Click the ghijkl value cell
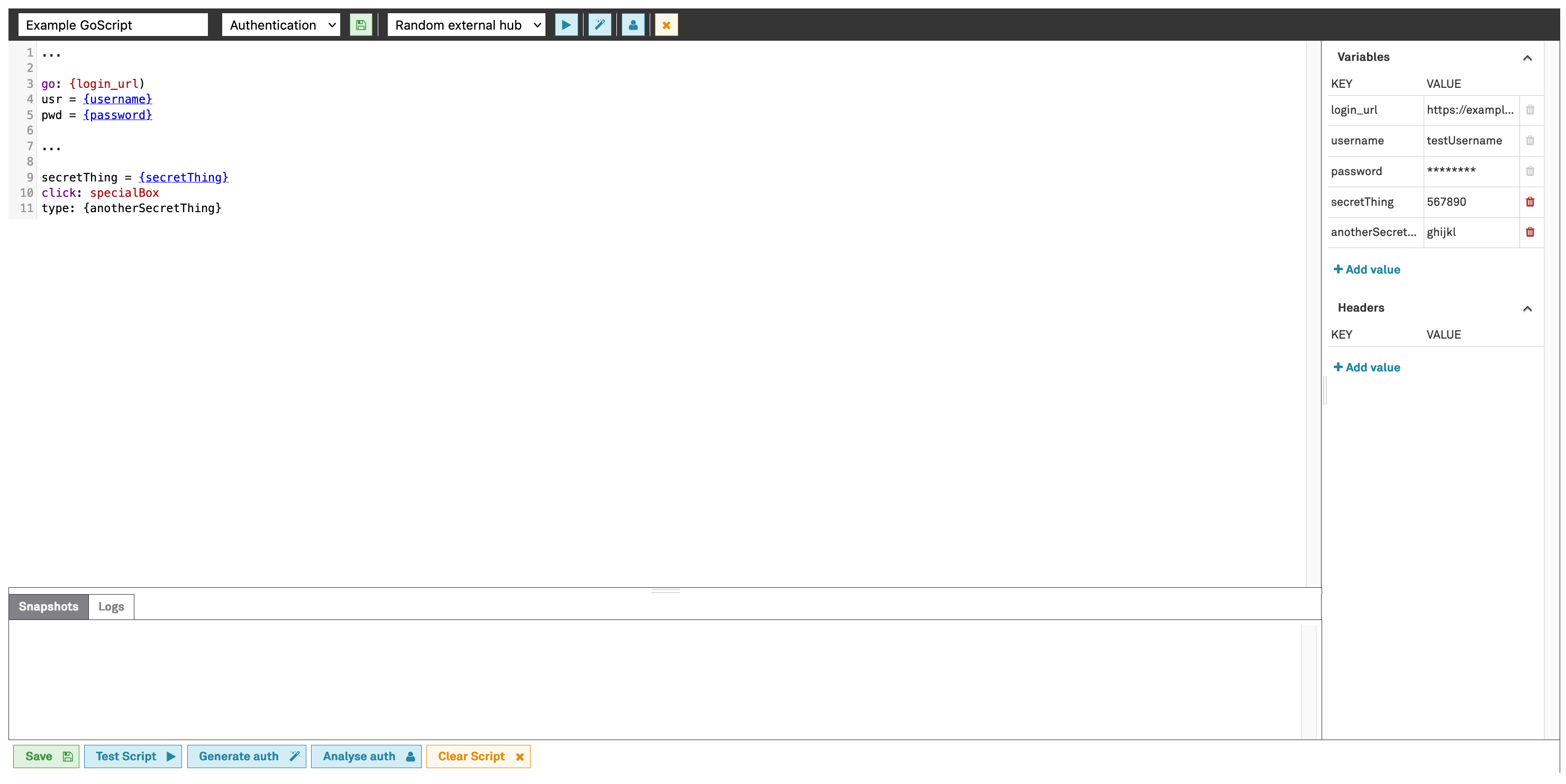 [x=1471, y=232]
